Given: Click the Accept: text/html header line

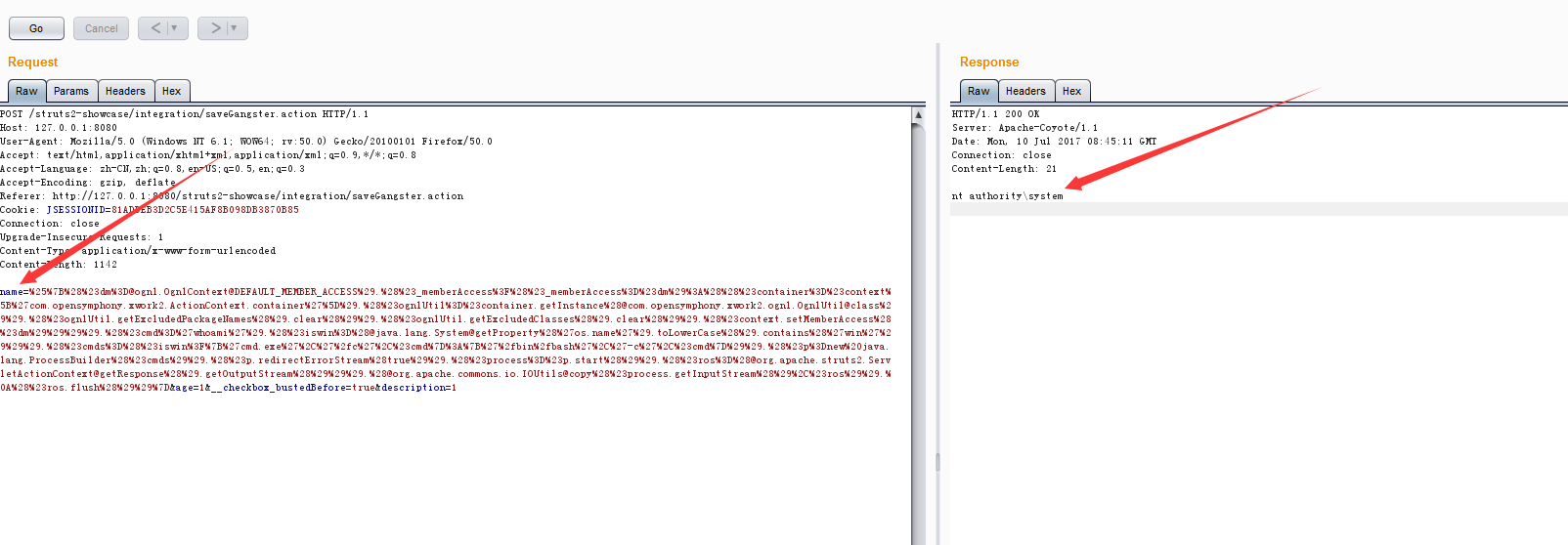Looking at the screenshot, I should pyautogui.click(x=208, y=155).
